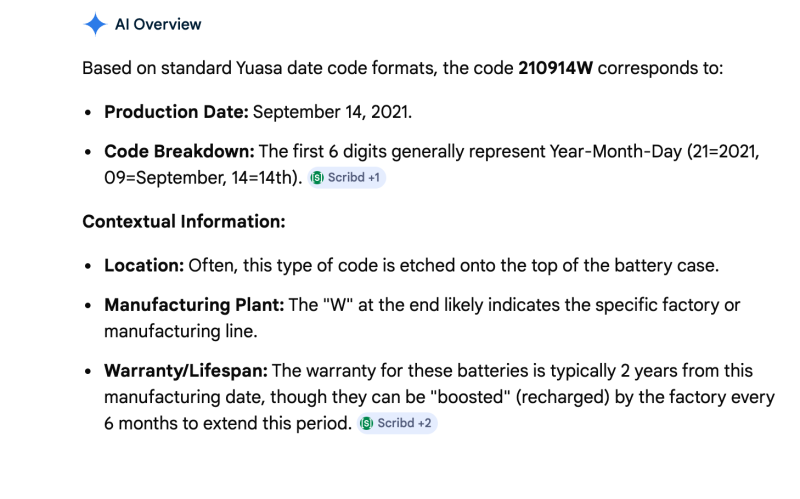
Task: Click the Location bullet label
Action: (x=143, y=265)
